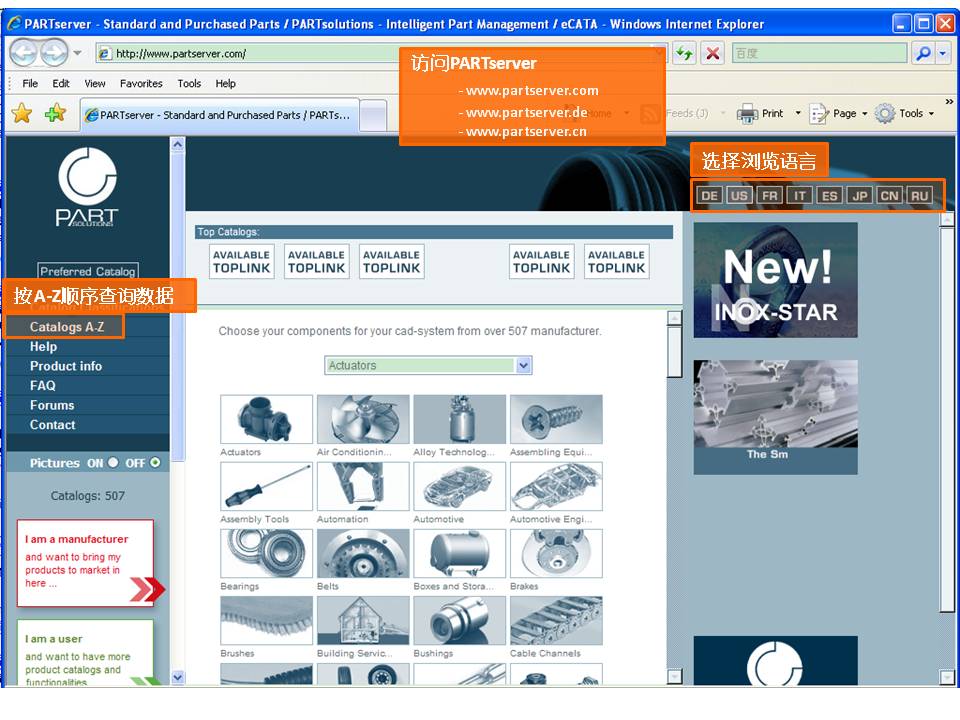
Task: Switch language to JP
Action: pos(860,195)
